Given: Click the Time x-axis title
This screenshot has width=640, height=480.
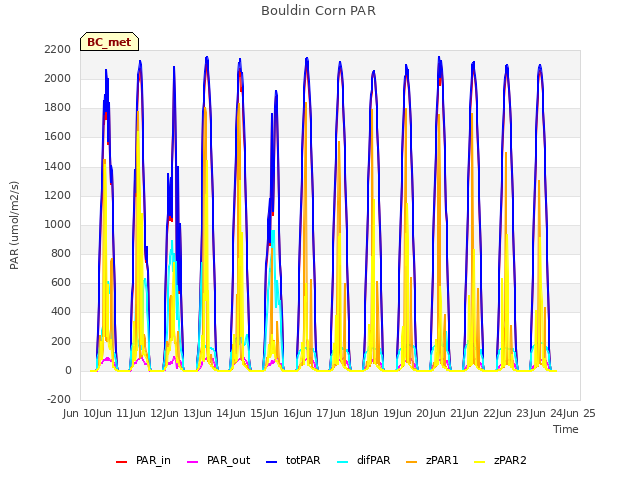Looking at the screenshot, I should [x=566, y=429].
